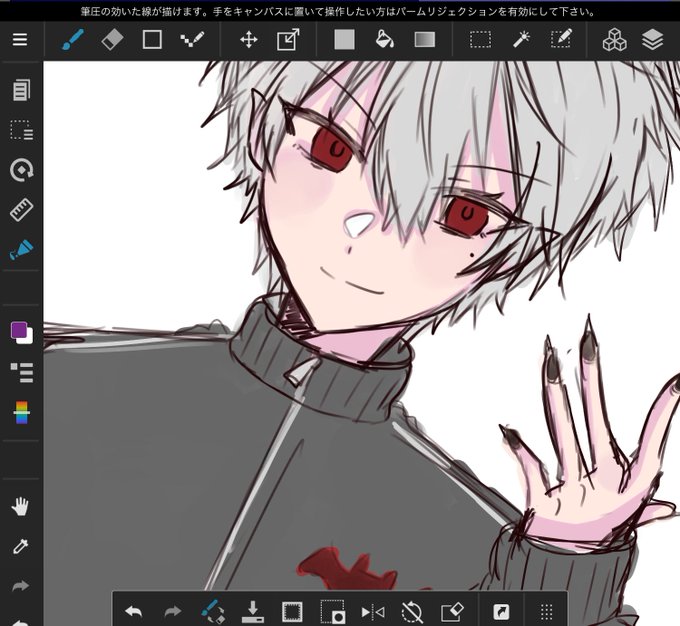This screenshot has height=626, width=680.
Task: Open the Materials cubes panel
Action: [615, 39]
